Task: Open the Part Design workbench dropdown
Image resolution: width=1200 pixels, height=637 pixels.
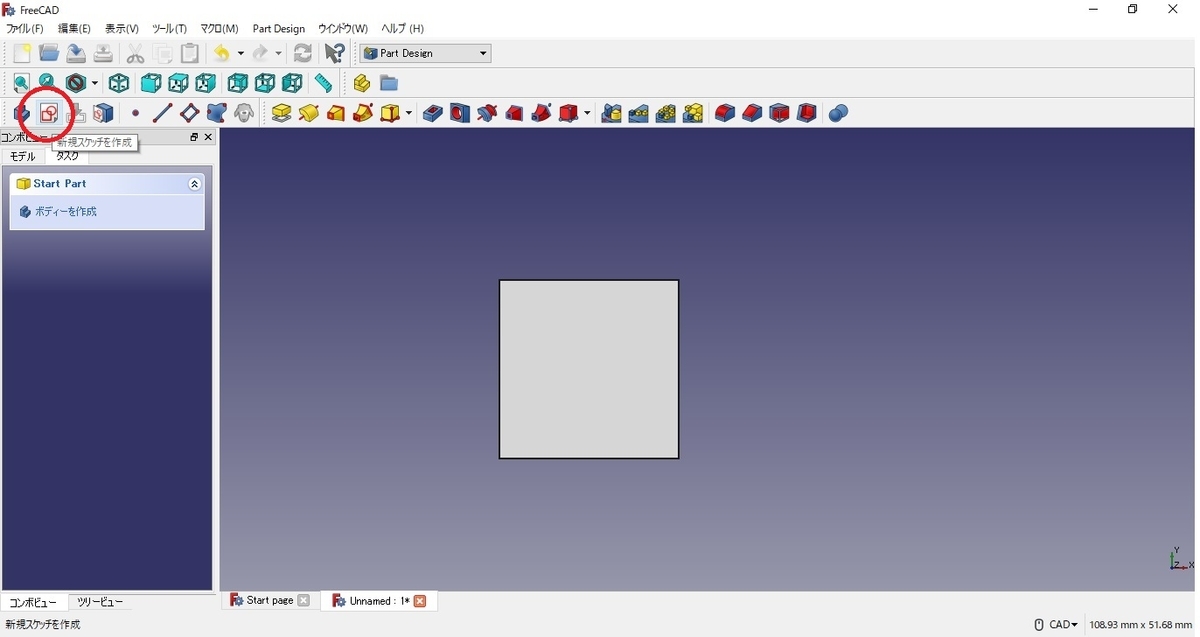Action: click(426, 53)
